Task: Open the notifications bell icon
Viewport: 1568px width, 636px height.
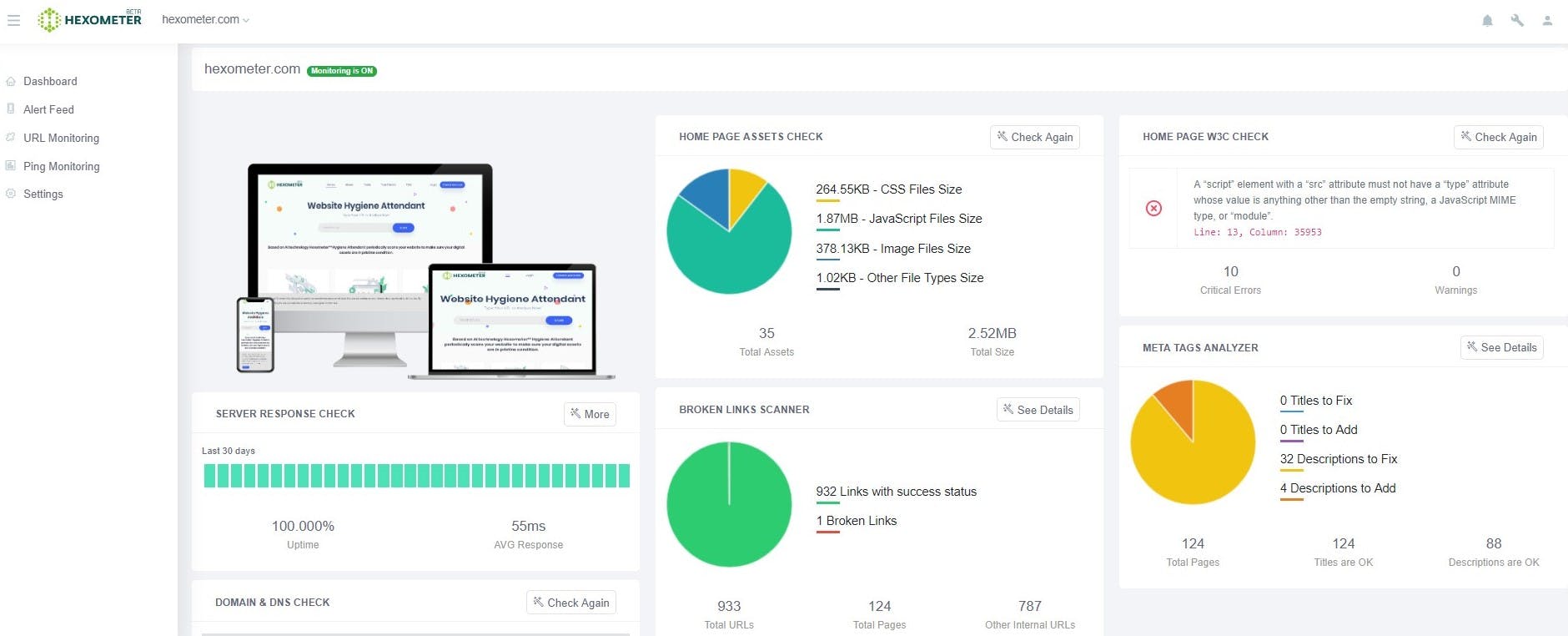Action: 1487,20
